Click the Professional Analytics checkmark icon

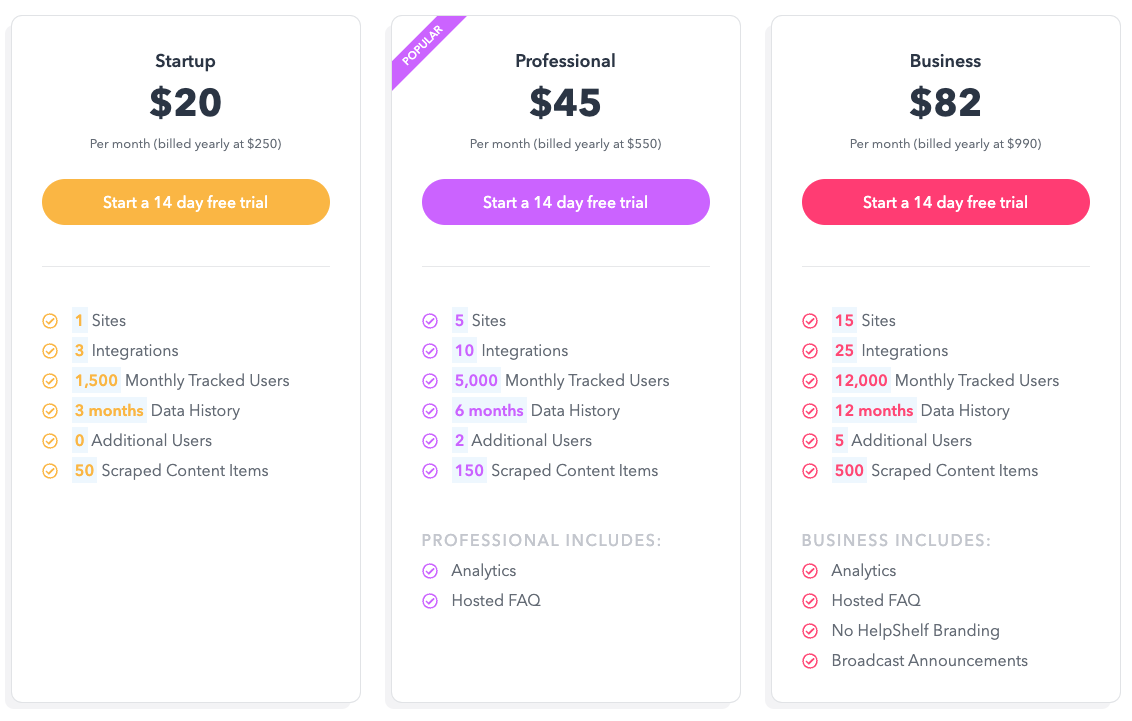(430, 571)
